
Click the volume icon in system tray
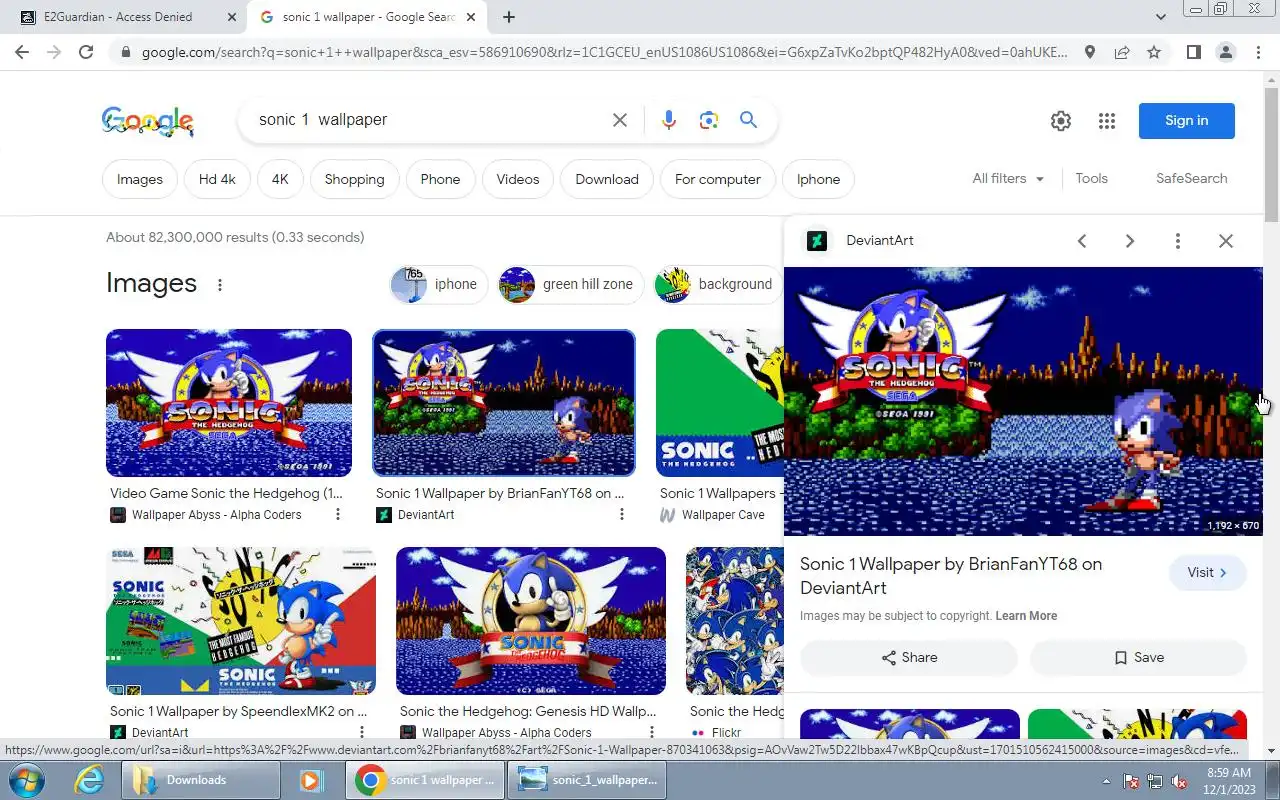click(x=1180, y=781)
